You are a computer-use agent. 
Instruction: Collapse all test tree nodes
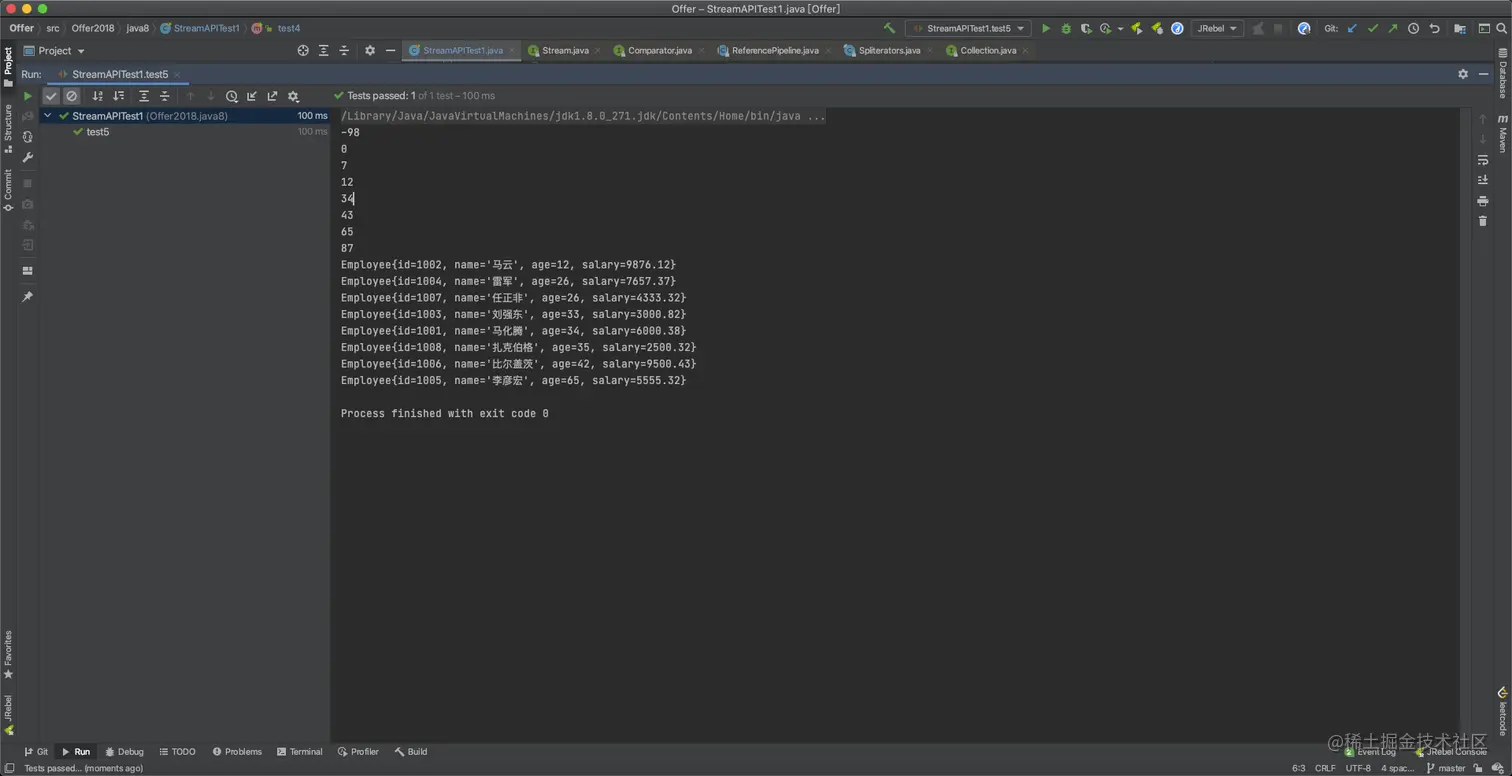[x=165, y=96]
